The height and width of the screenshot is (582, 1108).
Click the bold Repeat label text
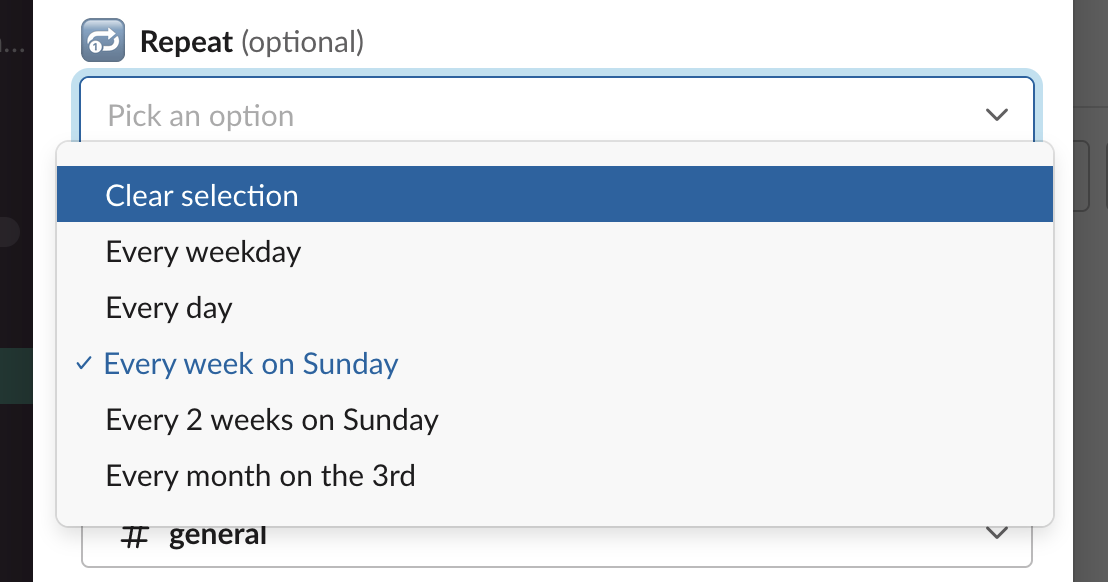(x=186, y=42)
